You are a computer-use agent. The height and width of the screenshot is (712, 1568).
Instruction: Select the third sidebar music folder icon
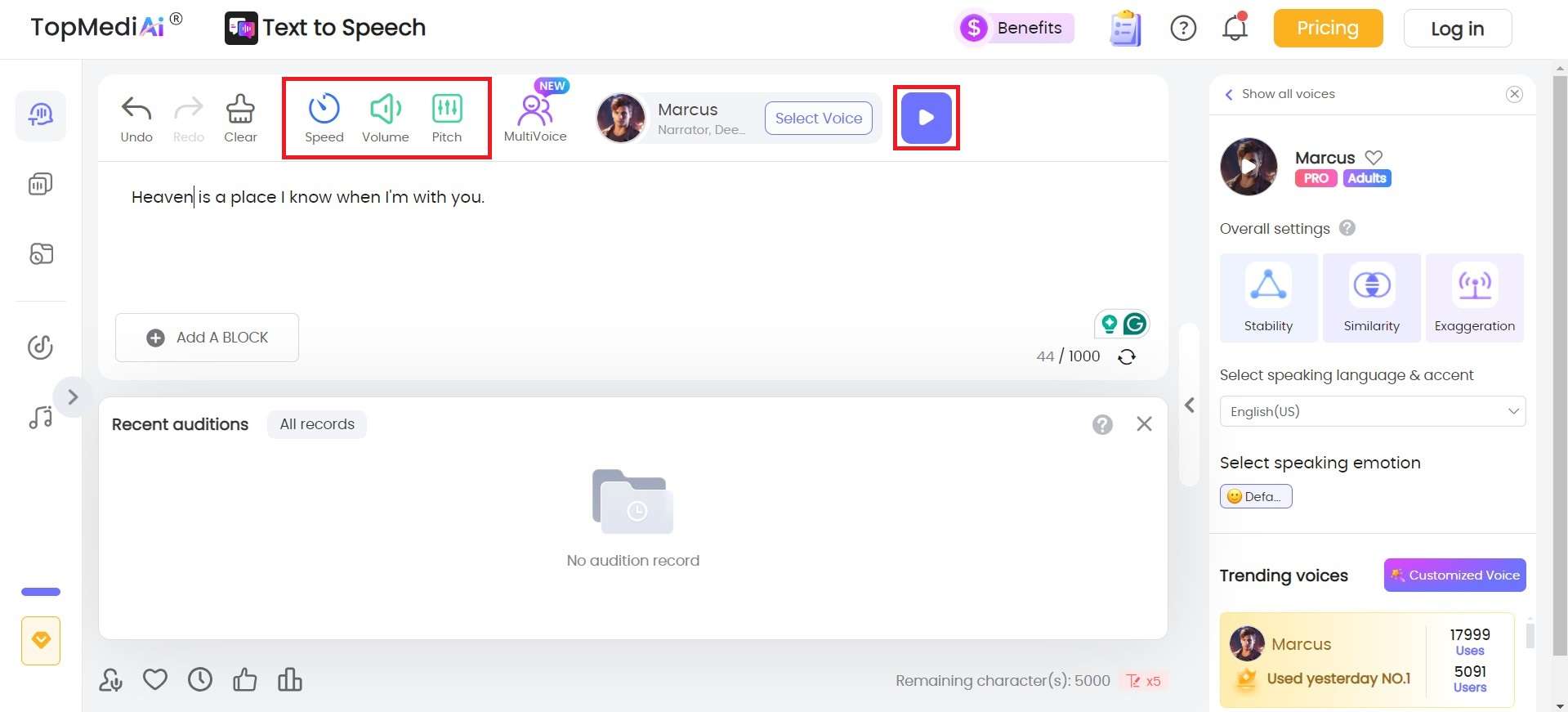(41, 253)
